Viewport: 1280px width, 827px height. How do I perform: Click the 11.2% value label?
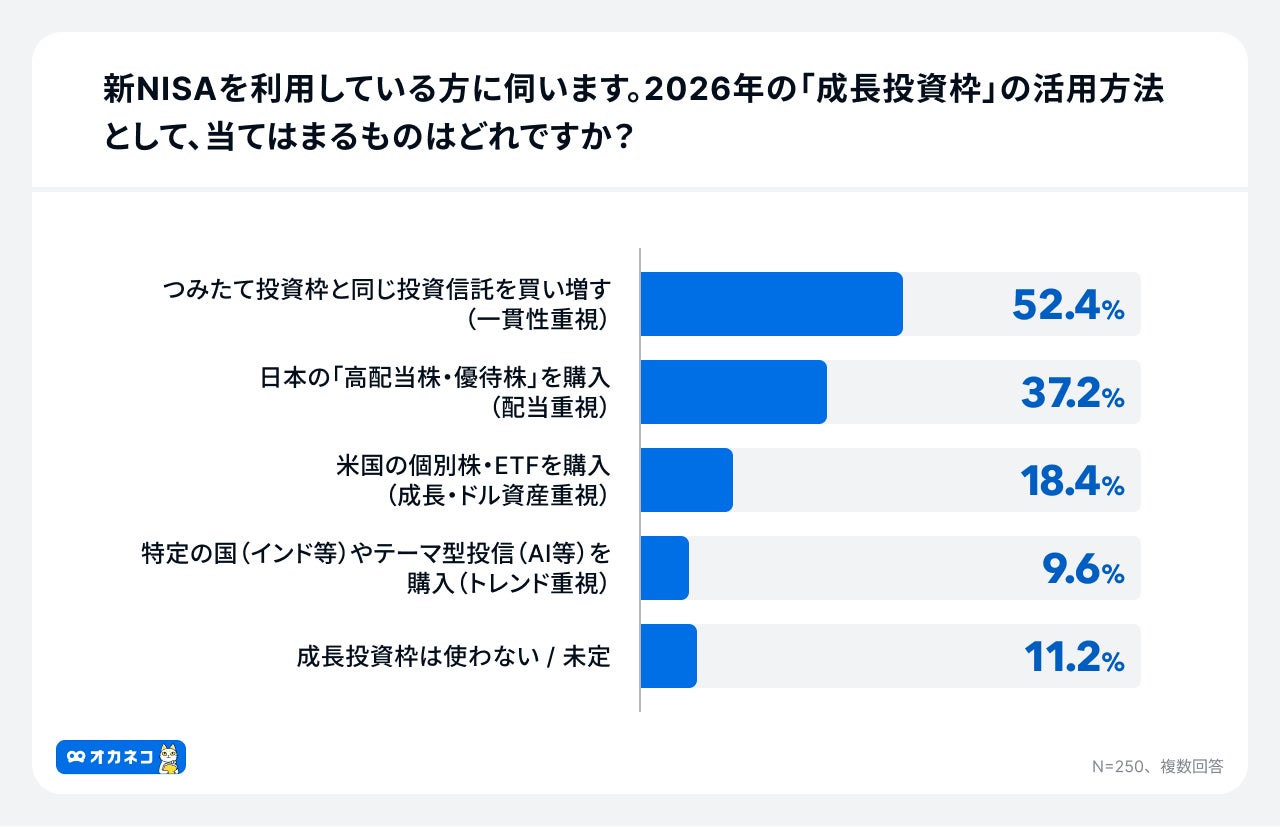[1074, 657]
